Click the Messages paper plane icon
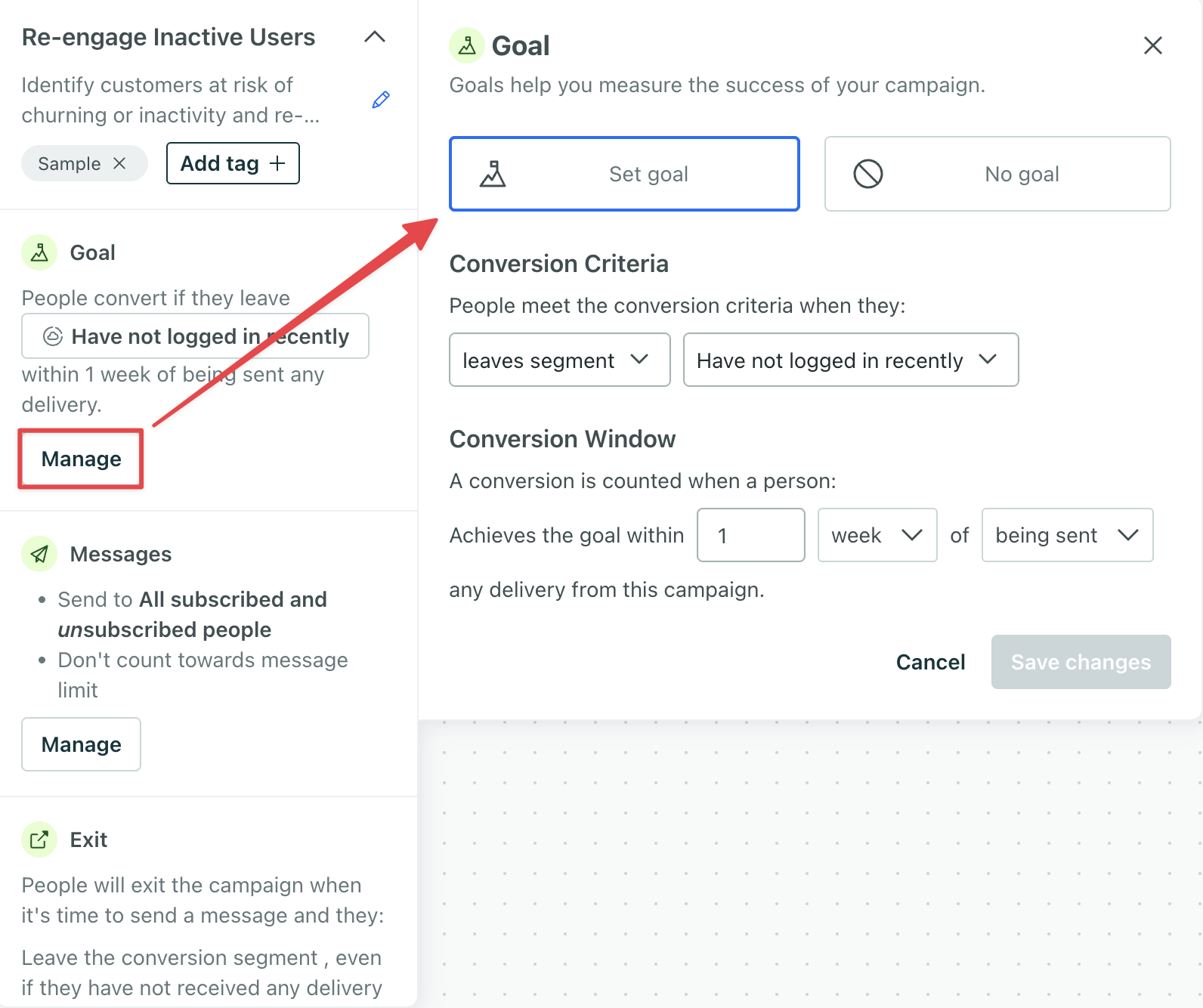Viewport: 1203px width, 1008px height. point(39,554)
